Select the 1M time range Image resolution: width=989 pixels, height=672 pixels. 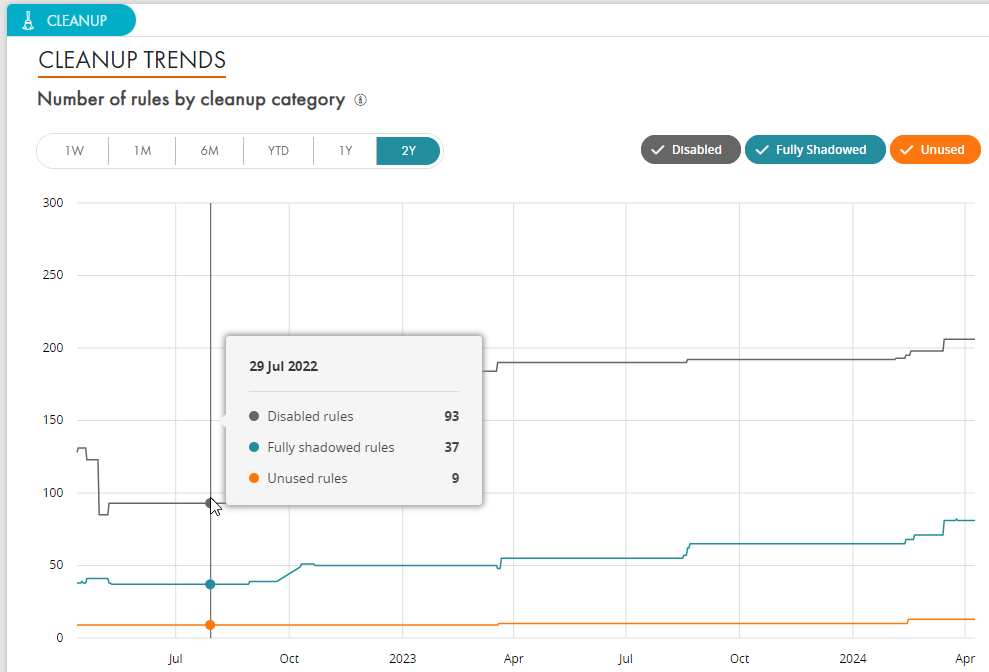tap(142, 151)
